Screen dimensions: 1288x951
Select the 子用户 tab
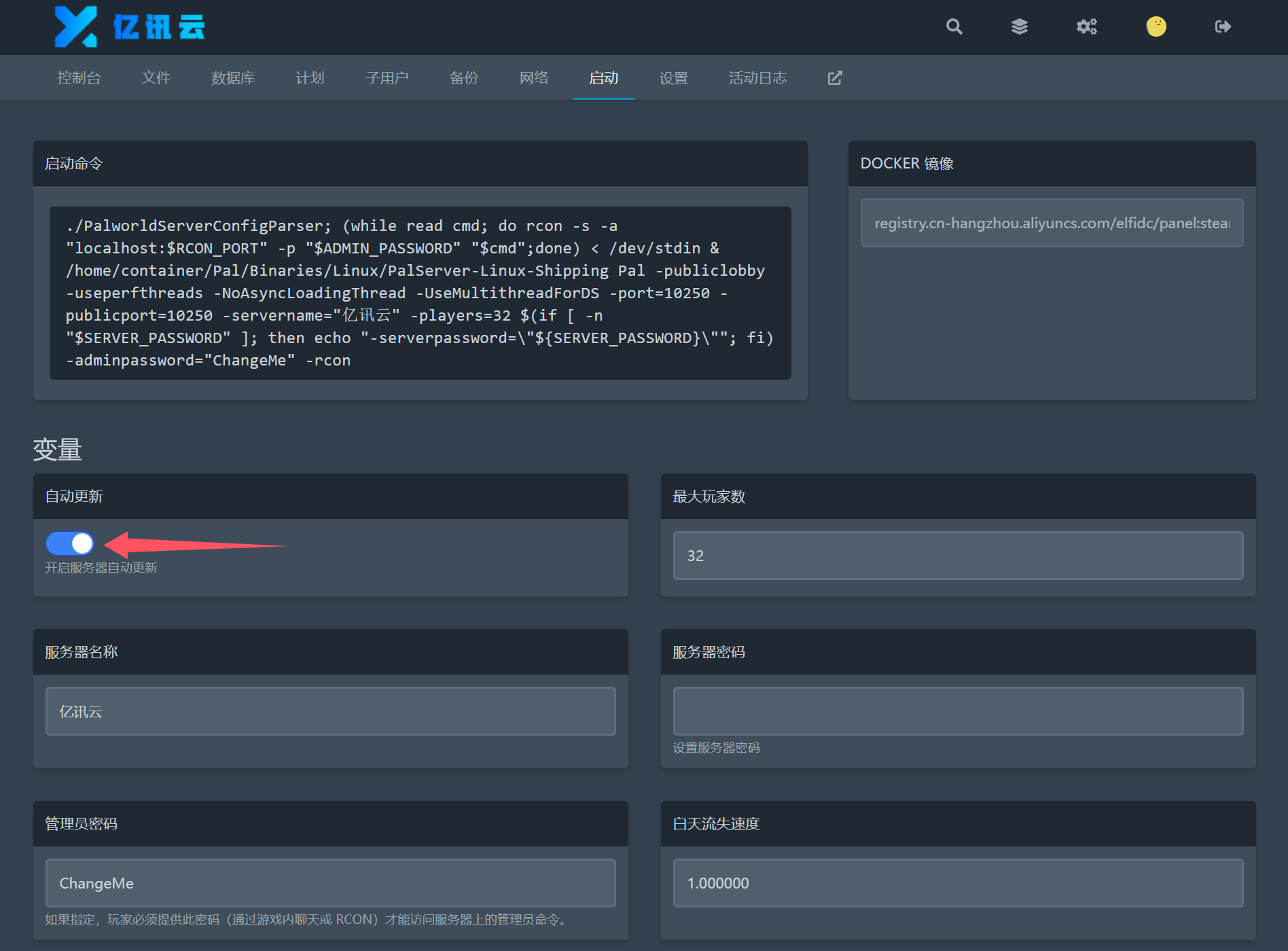(x=387, y=78)
